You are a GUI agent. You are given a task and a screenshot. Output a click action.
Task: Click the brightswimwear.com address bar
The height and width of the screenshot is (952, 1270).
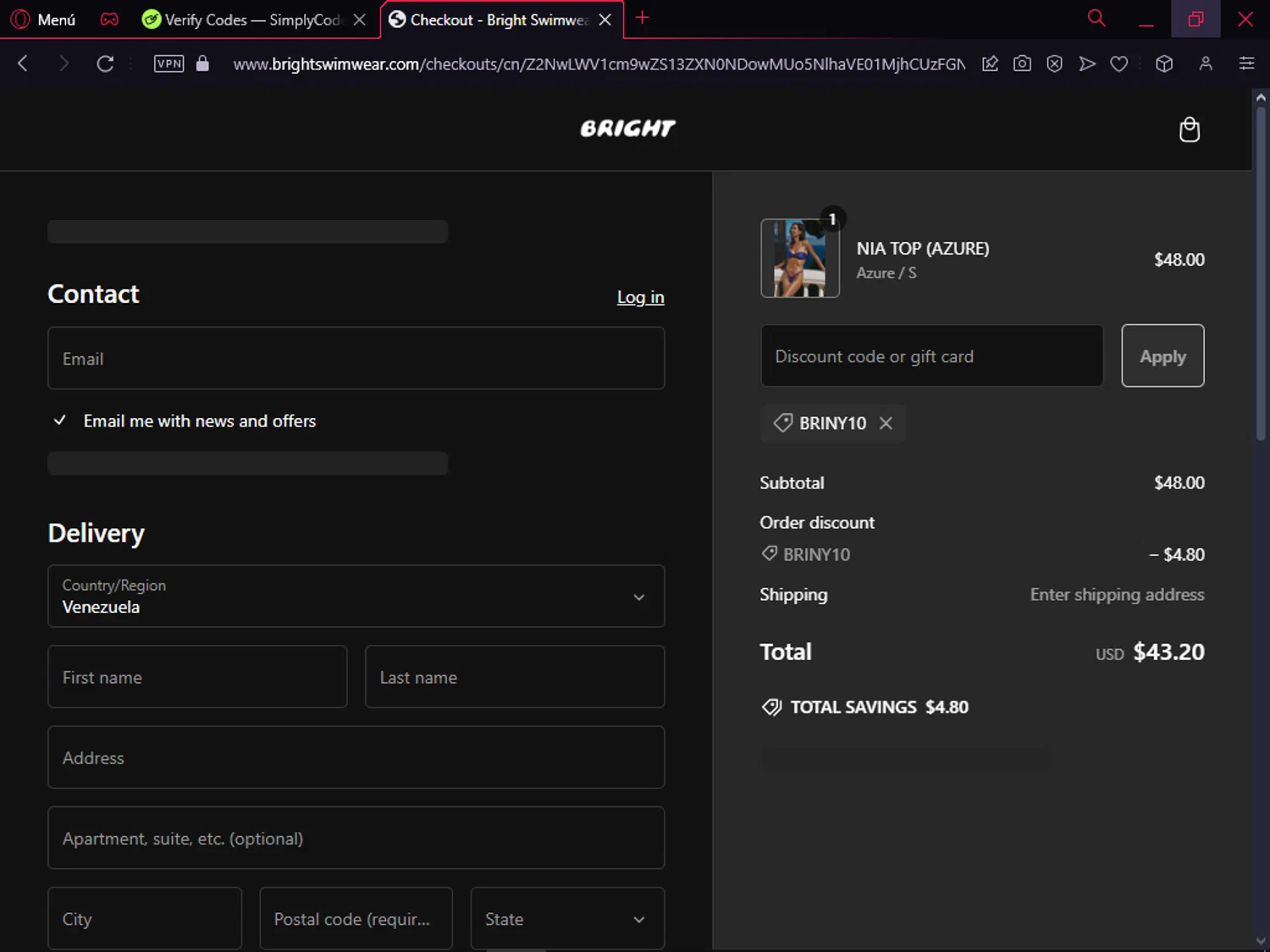pyautogui.click(x=599, y=64)
